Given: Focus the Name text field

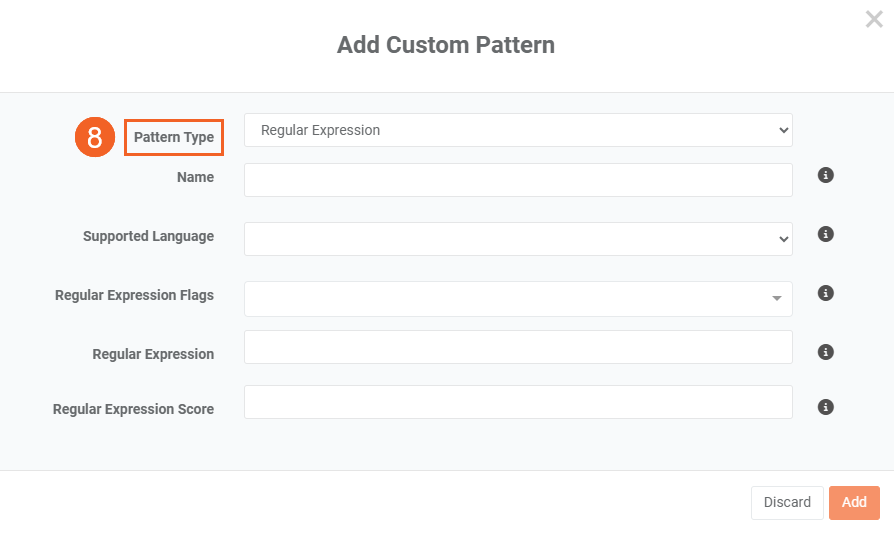Looking at the screenshot, I should pos(518,180).
